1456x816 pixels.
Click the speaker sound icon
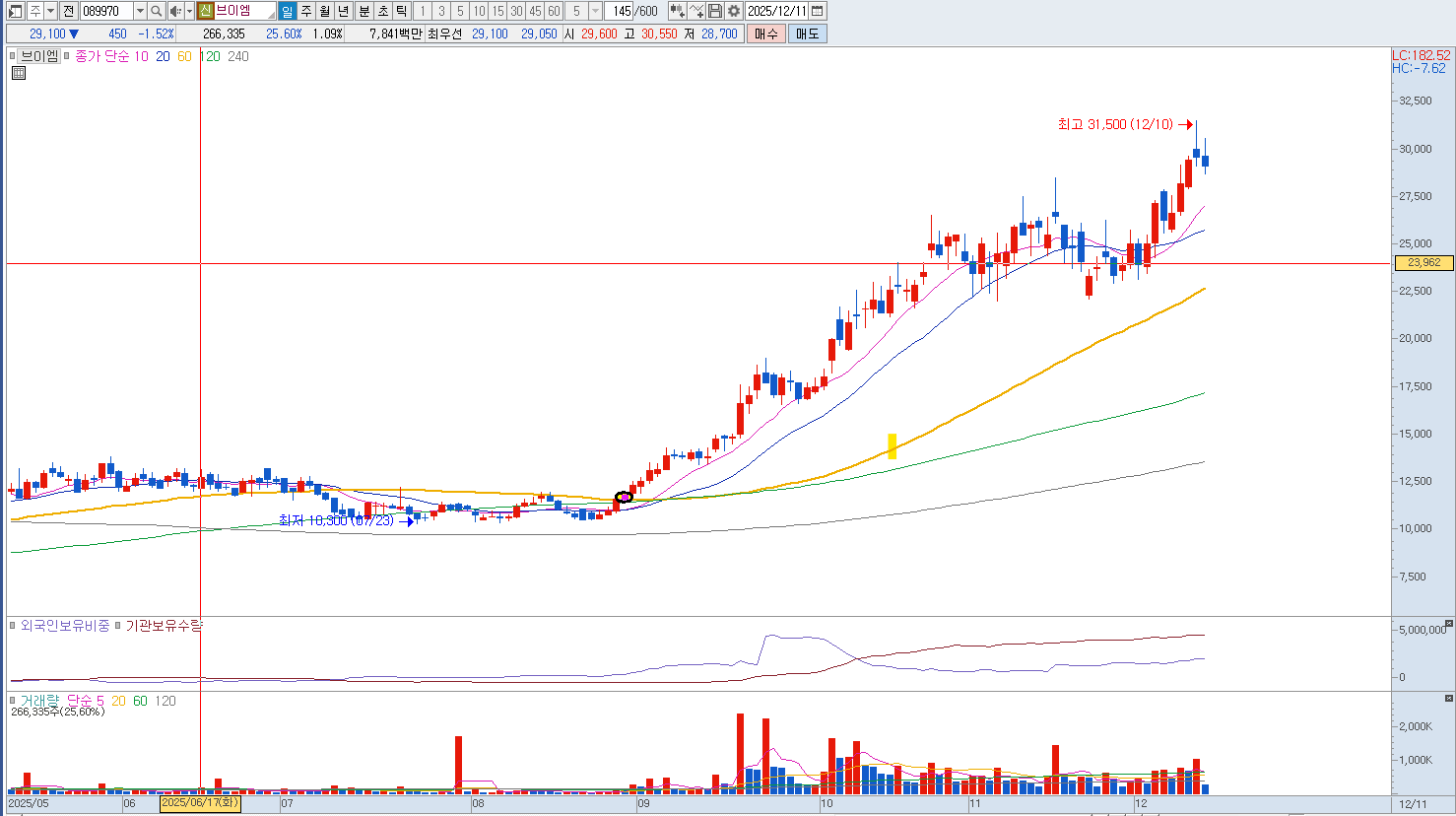tap(174, 11)
